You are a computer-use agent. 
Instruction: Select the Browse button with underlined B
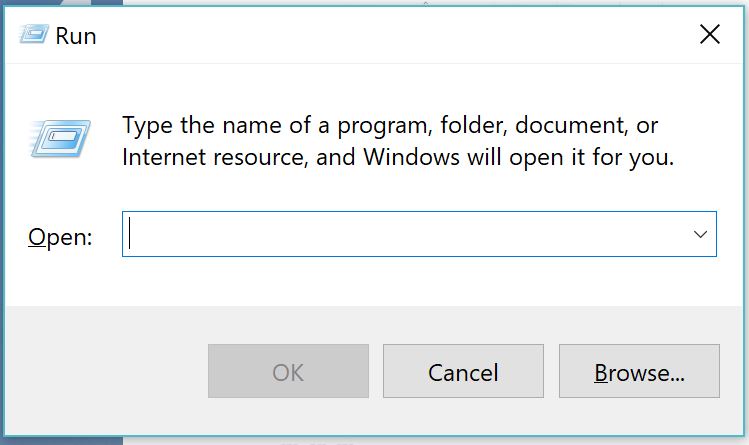coord(639,371)
